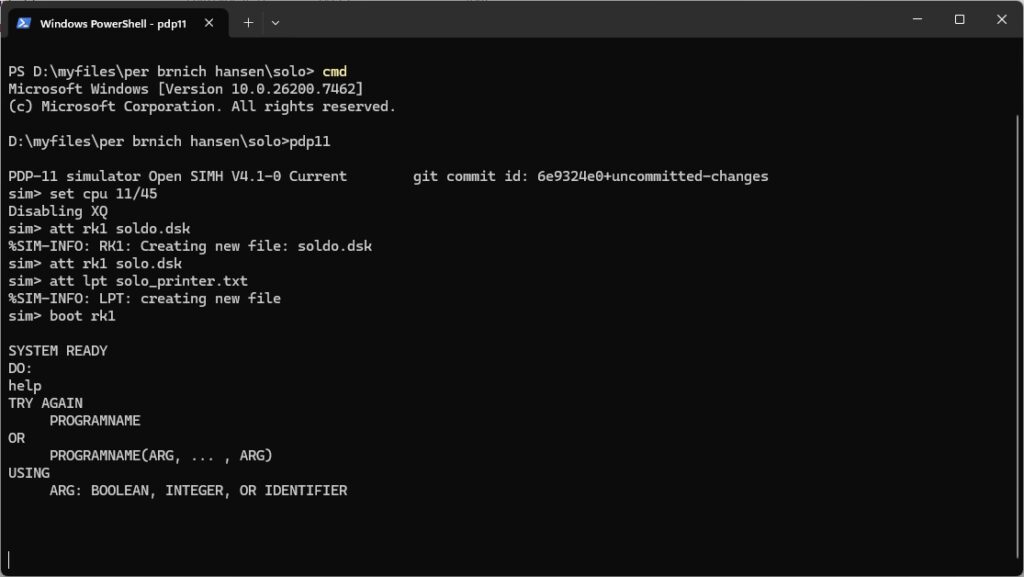Click the 'ARG: BOOLEAN, INTEGER, OR IDENTIFIER' line
Screen dimensions: 1024x577
click(198, 491)
